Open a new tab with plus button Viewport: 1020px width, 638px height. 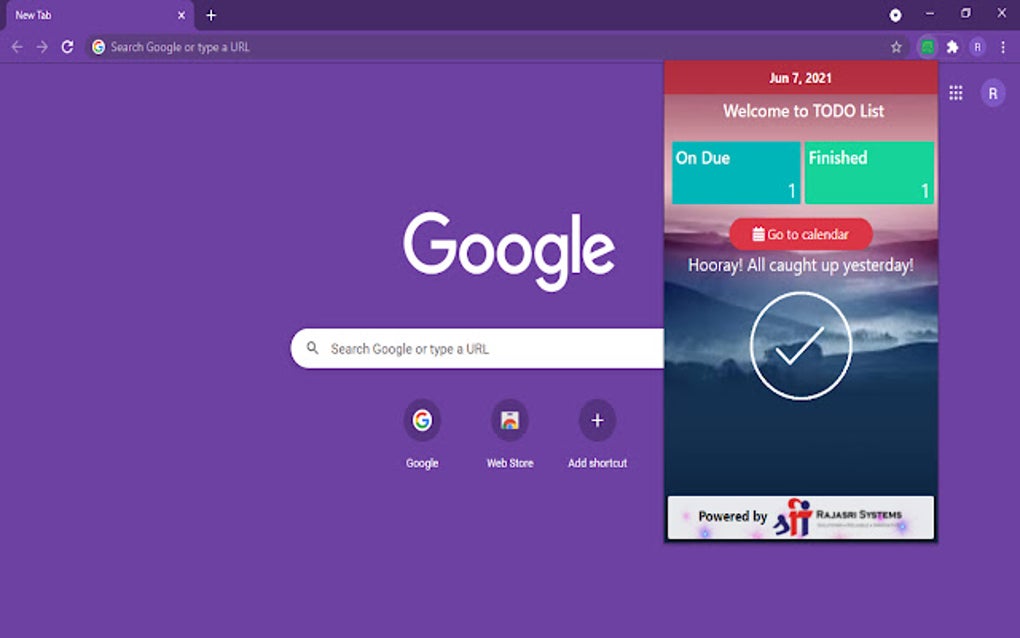211,15
